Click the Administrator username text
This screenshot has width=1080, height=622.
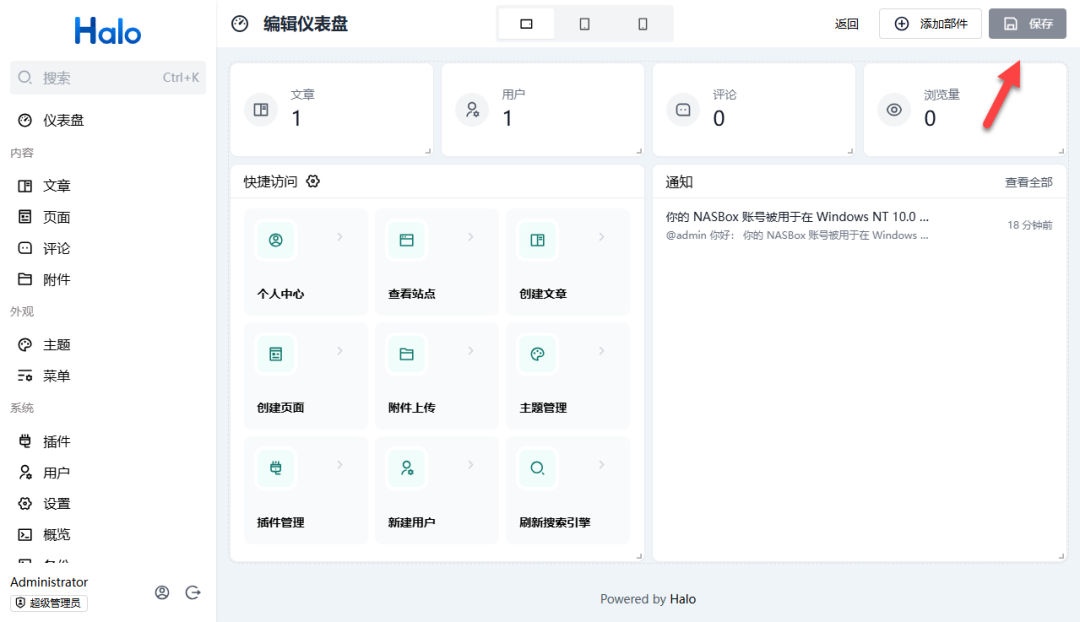49,582
